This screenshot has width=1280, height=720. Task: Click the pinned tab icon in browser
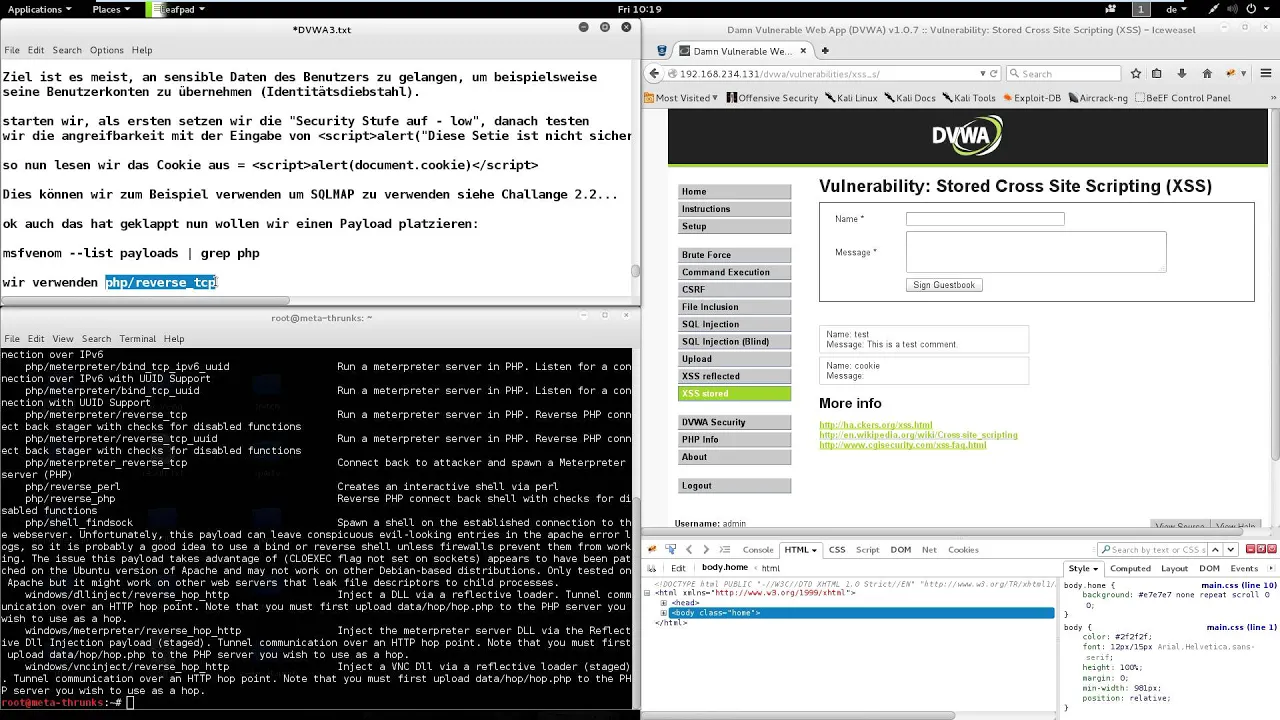tap(662, 50)
